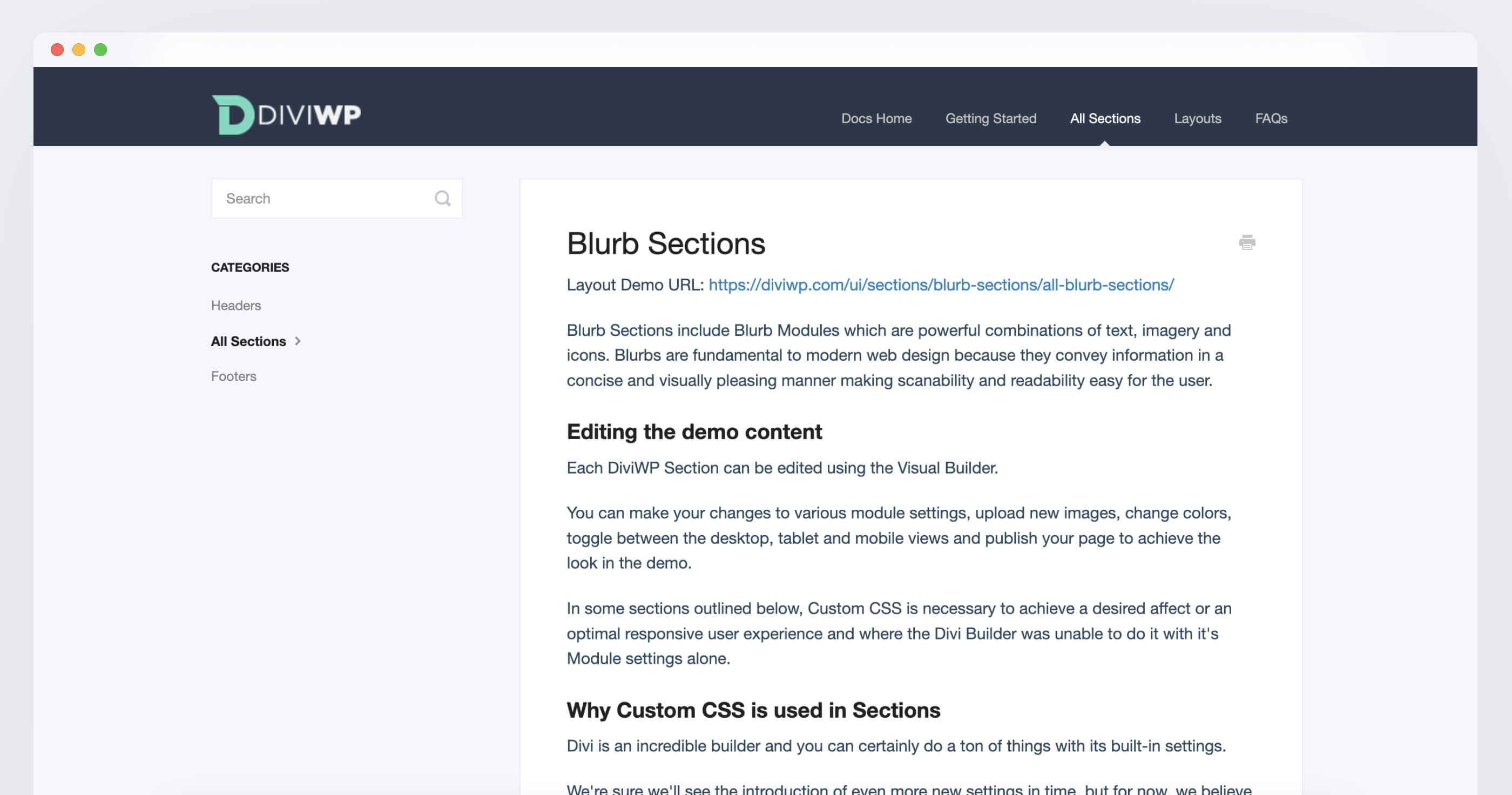Screen dimensions: 1512x795
Task: Click the print/save icon on Blurb Sections
Action: (1246, 243)
